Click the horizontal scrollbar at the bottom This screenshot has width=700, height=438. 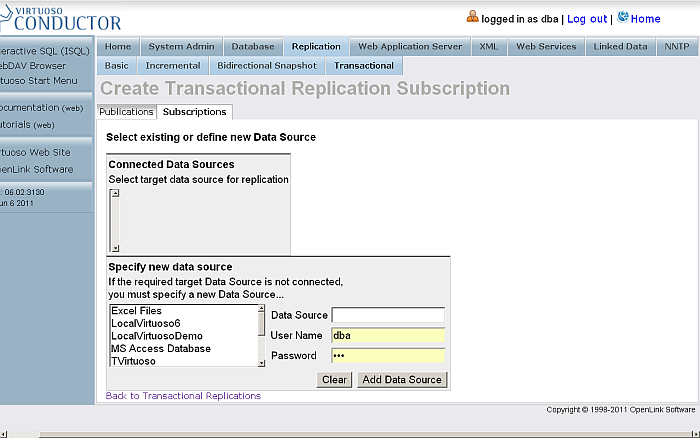(350, 434)
